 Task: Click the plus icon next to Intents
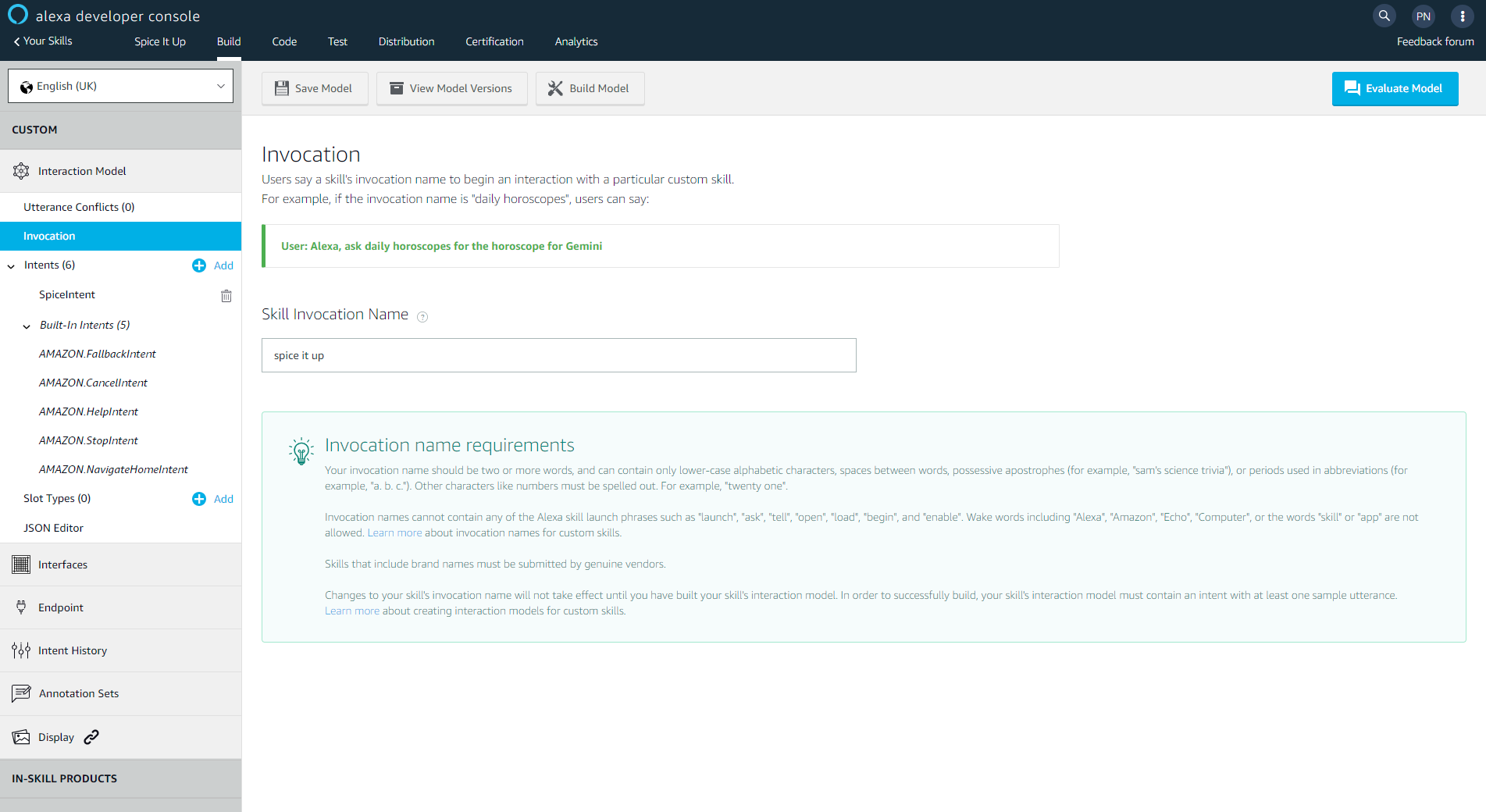(x=199, y=265)
